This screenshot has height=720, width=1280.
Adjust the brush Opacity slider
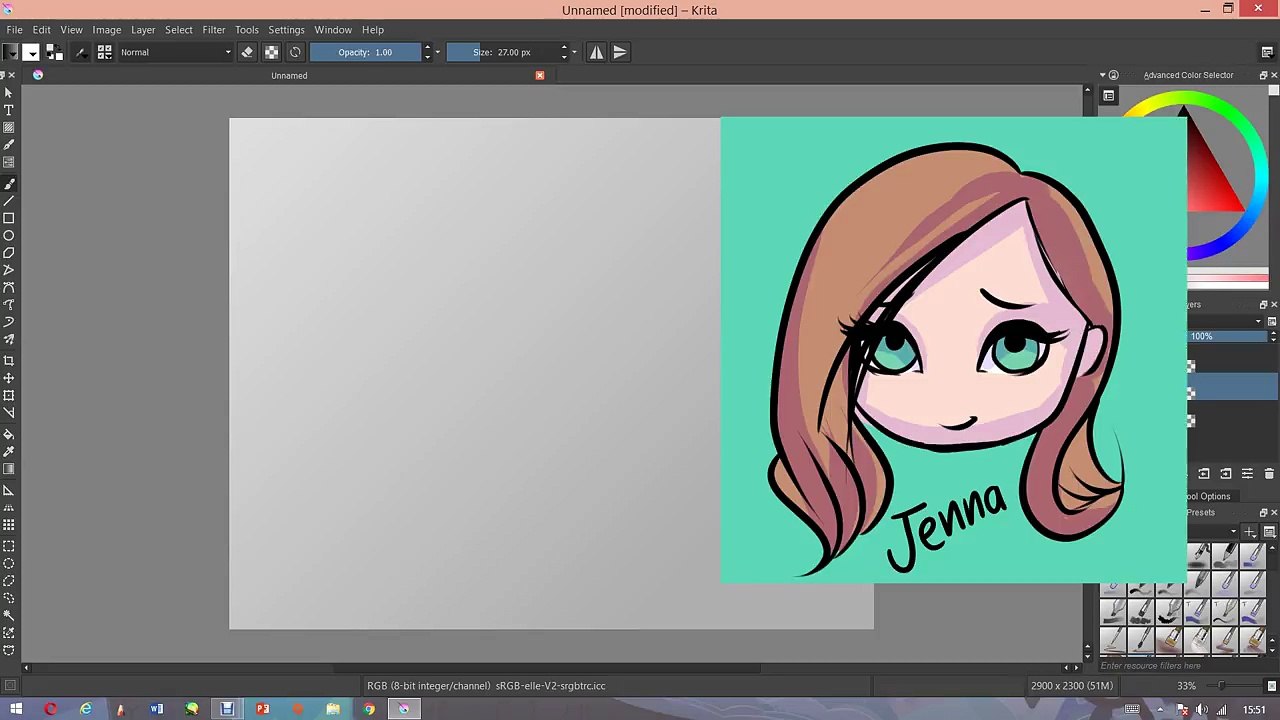click(x=365, y=52)
